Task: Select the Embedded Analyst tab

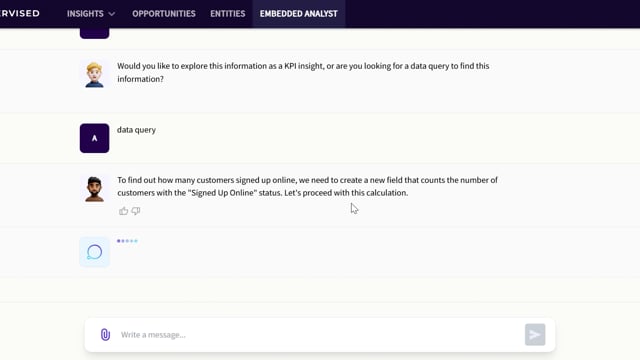Action: click(x=299, y=13)
